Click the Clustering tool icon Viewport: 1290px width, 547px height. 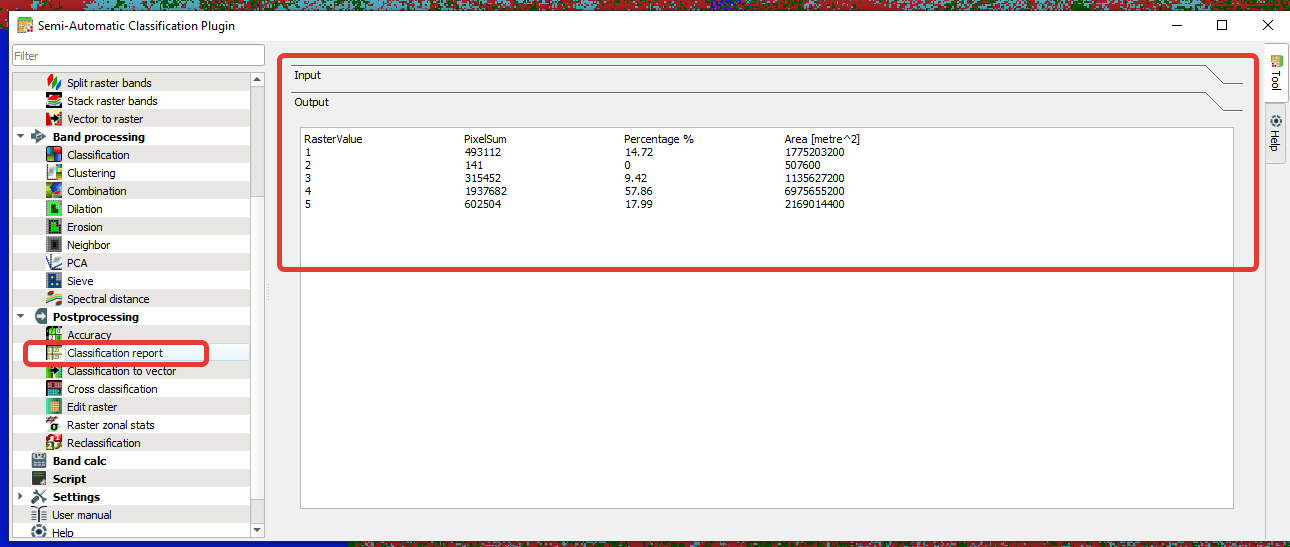click(x=54, y=173)
